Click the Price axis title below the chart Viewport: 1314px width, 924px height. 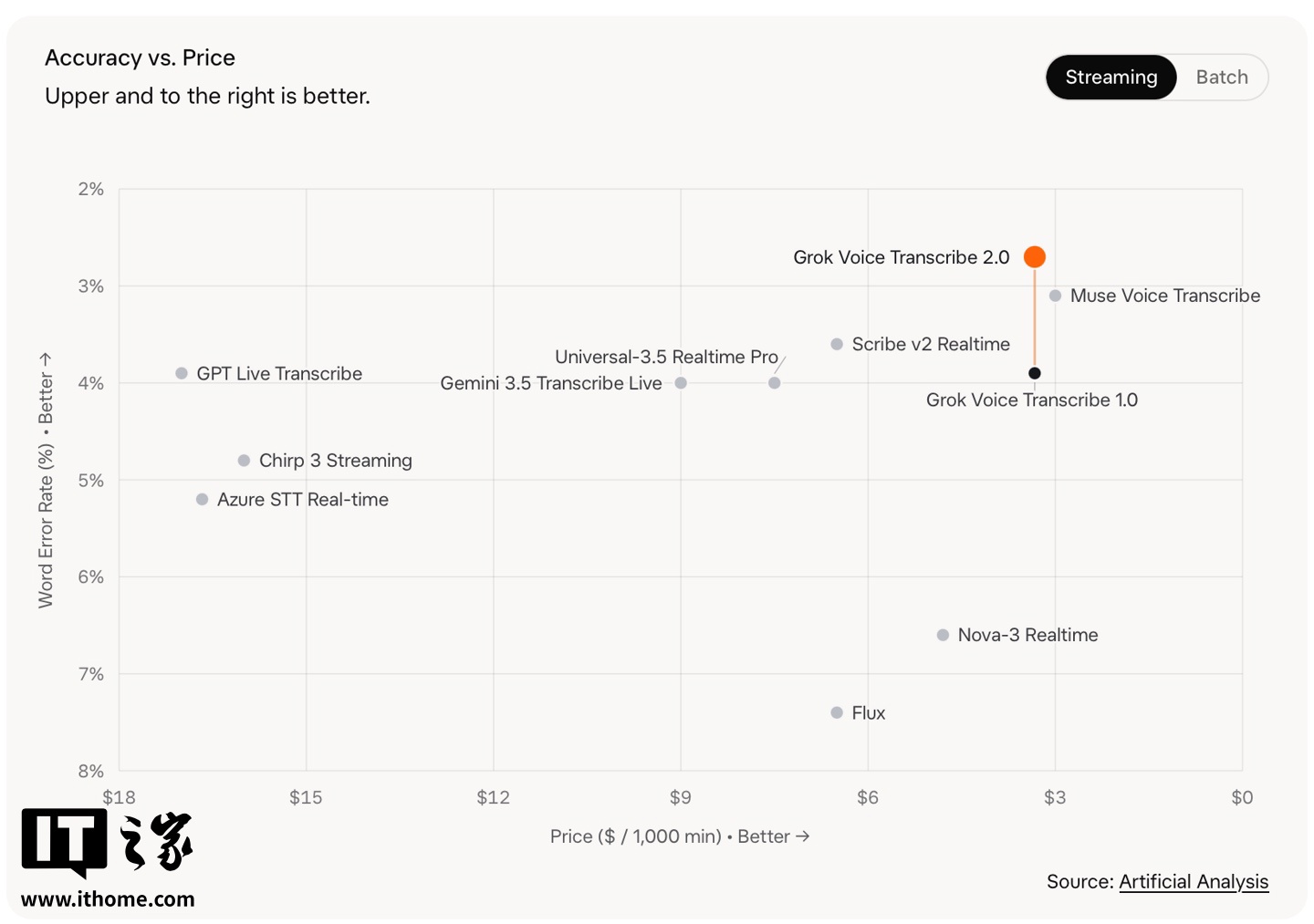coord(680,836)
